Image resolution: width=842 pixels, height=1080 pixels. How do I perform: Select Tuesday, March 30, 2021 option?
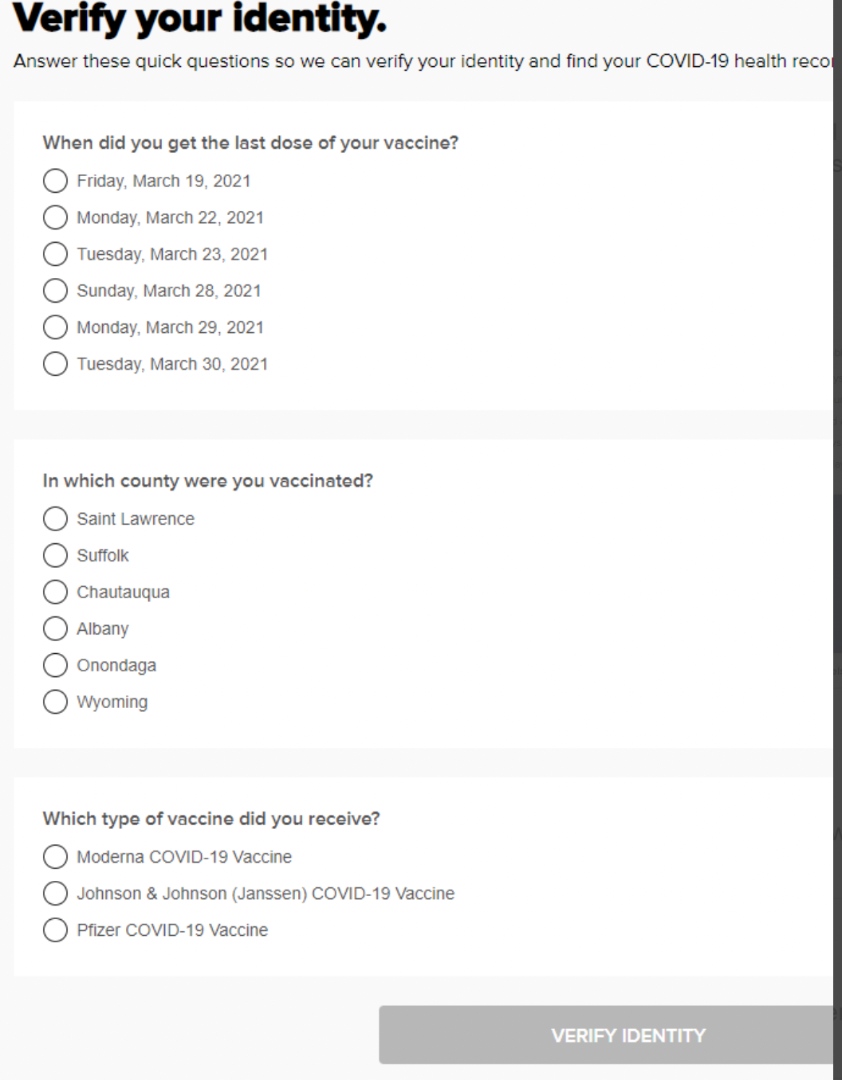tap(56, 364)
